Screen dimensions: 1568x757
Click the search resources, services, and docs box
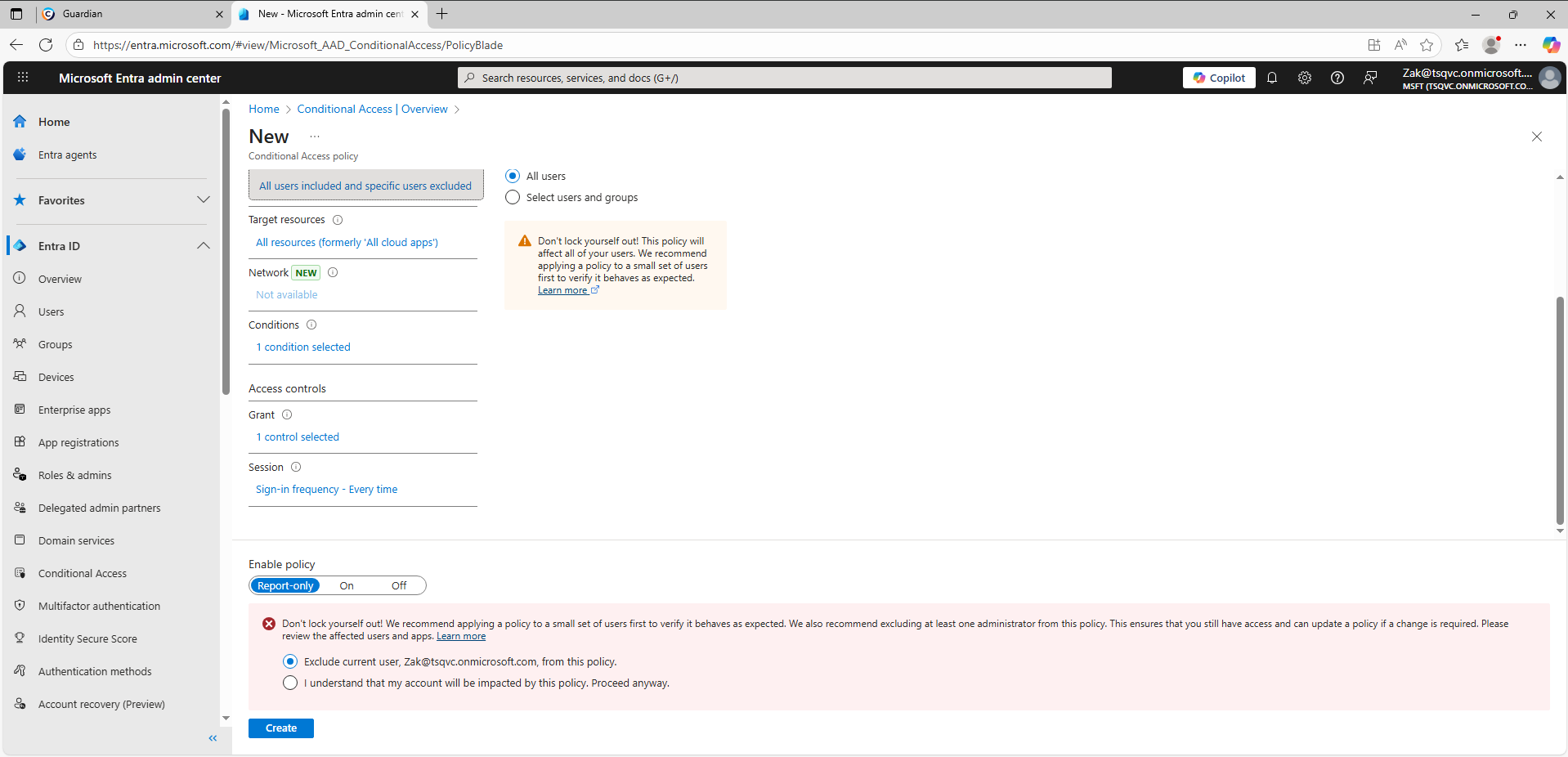[x=785, y=78]
